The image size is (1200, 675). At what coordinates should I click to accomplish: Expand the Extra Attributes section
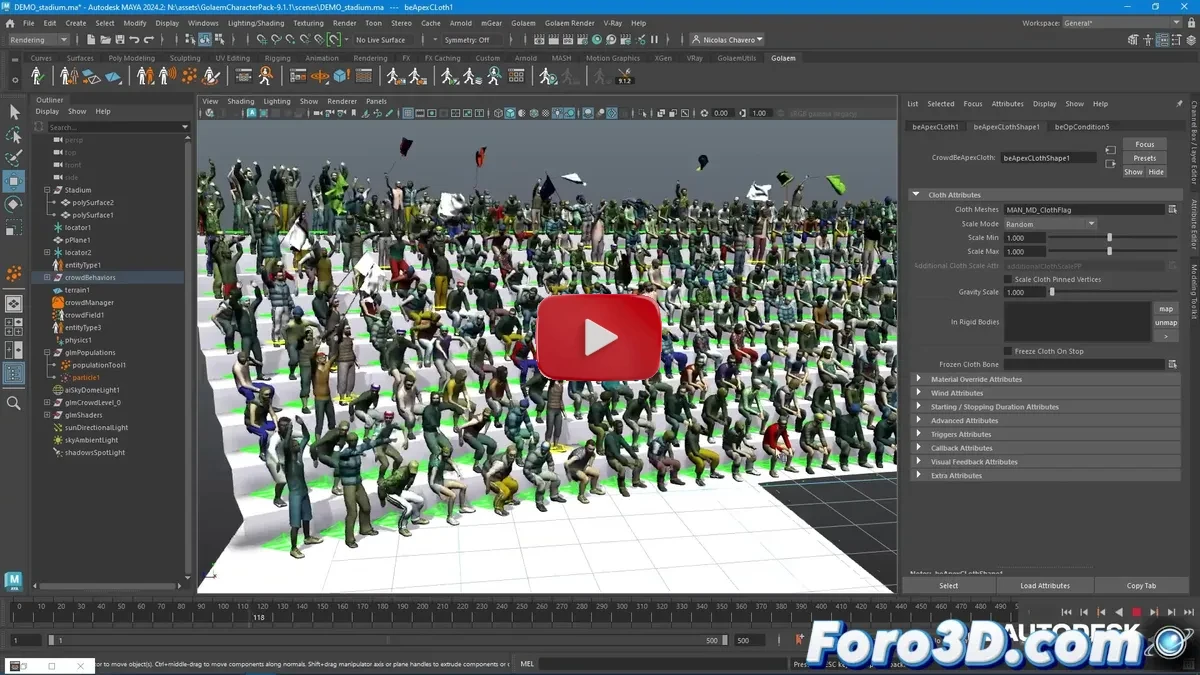pos(918,475)
